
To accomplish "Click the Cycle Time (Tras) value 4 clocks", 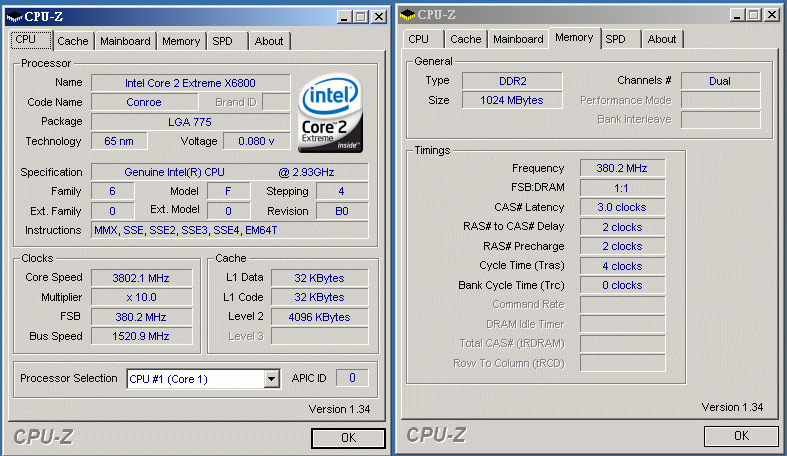I will click(622, 266).
